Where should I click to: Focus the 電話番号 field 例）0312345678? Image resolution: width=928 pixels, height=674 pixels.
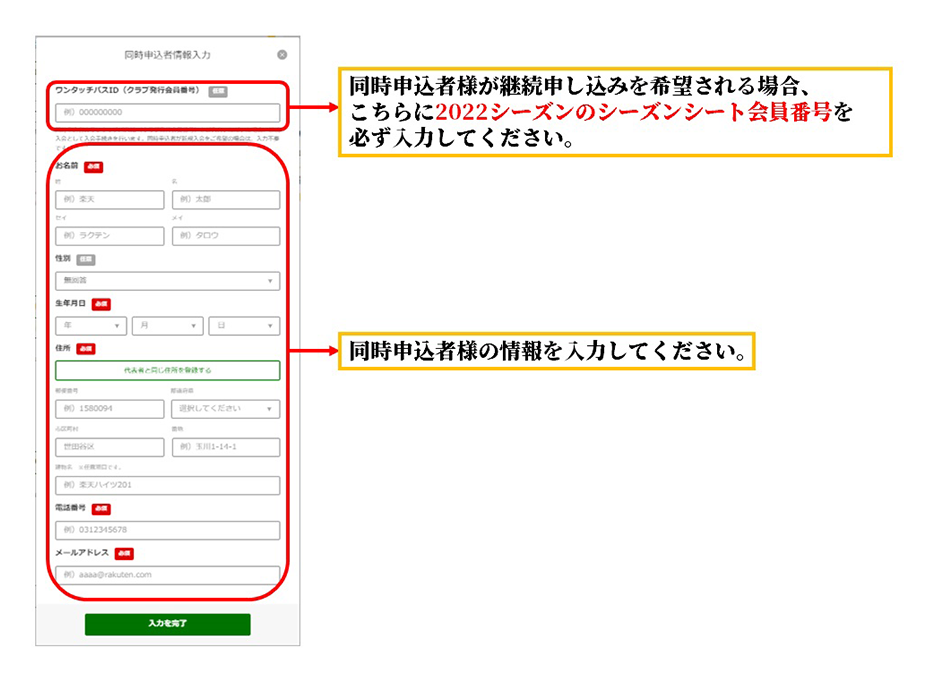167,530
